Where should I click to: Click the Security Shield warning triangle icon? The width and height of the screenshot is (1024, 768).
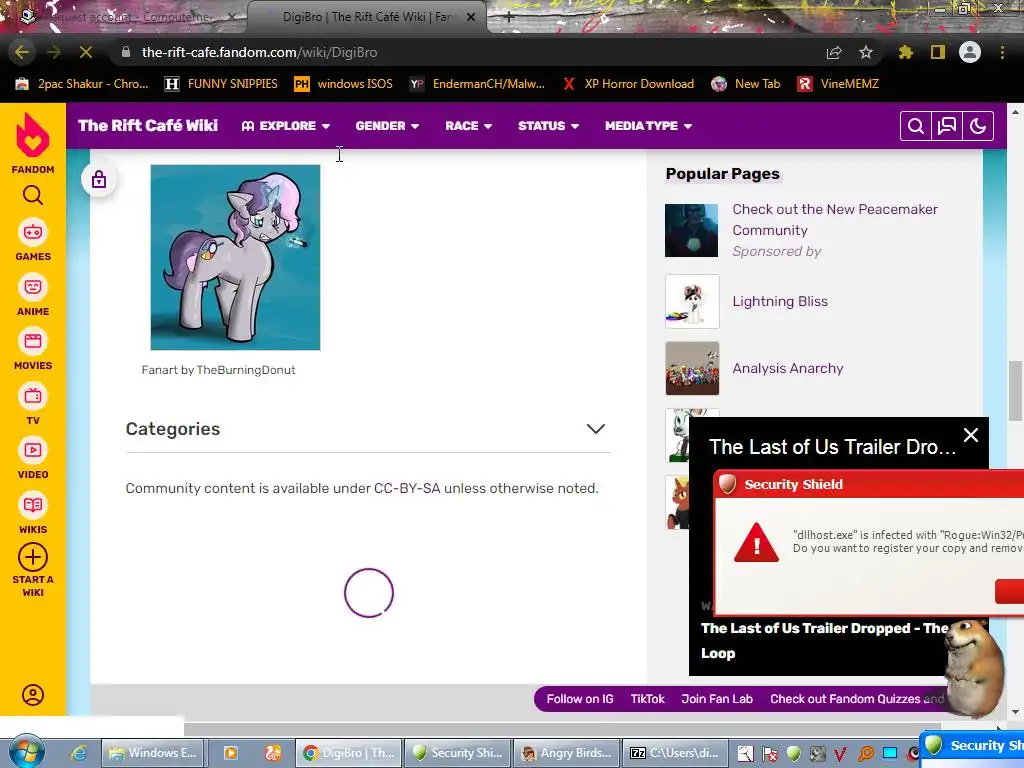pos(756,543)
